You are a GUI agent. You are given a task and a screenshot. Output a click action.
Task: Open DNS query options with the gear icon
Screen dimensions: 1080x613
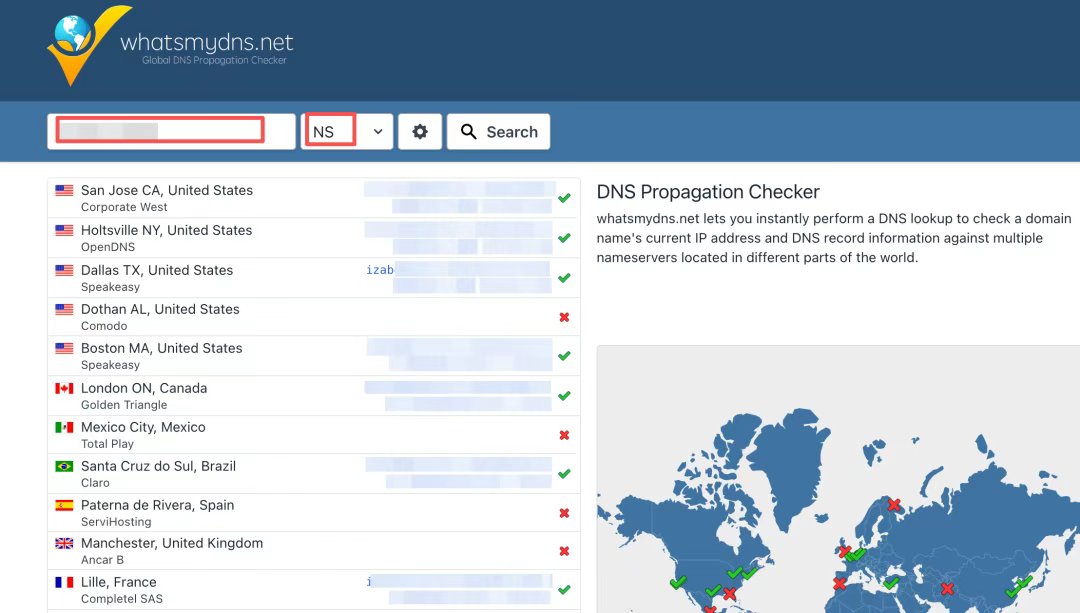pyautogui.click(x=420, y=131)
